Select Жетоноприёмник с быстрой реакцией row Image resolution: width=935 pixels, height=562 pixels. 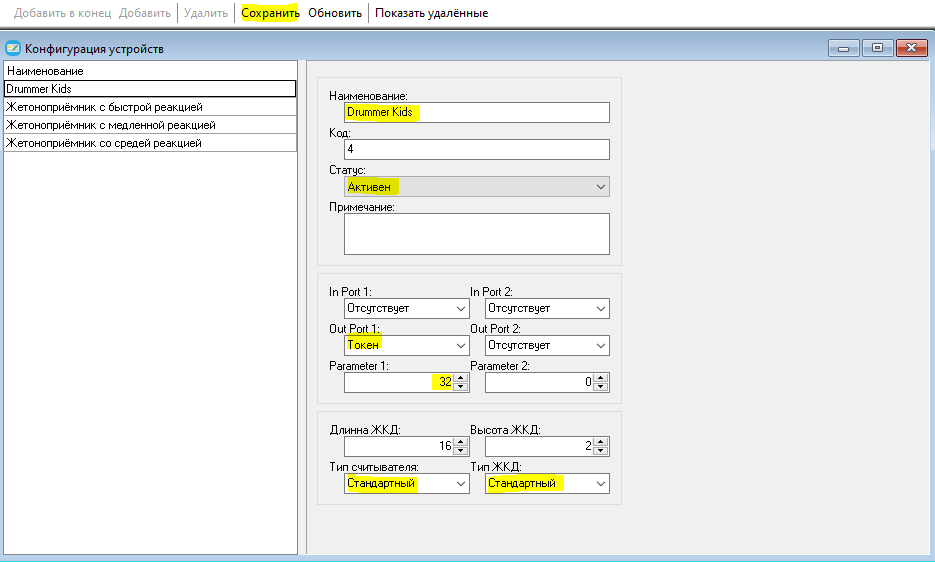pos(150,107)
